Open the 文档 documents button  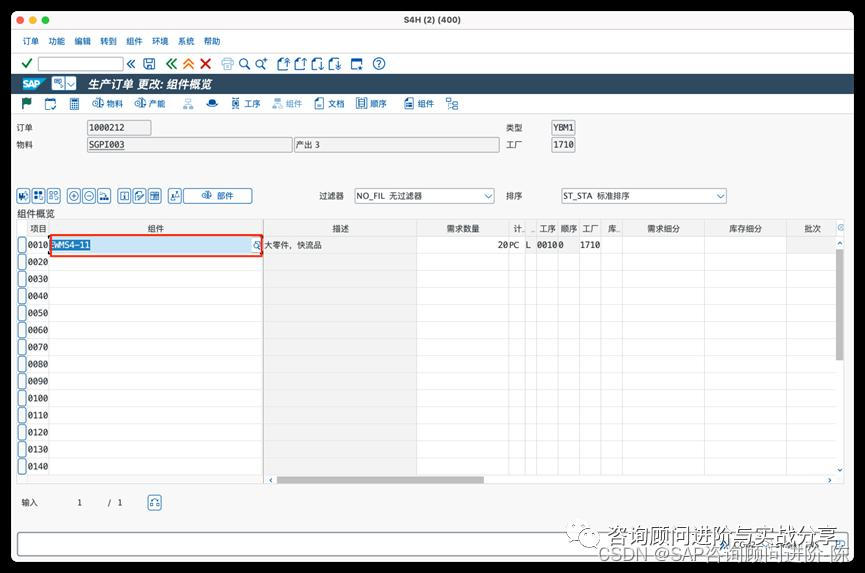tap(329, 103)
